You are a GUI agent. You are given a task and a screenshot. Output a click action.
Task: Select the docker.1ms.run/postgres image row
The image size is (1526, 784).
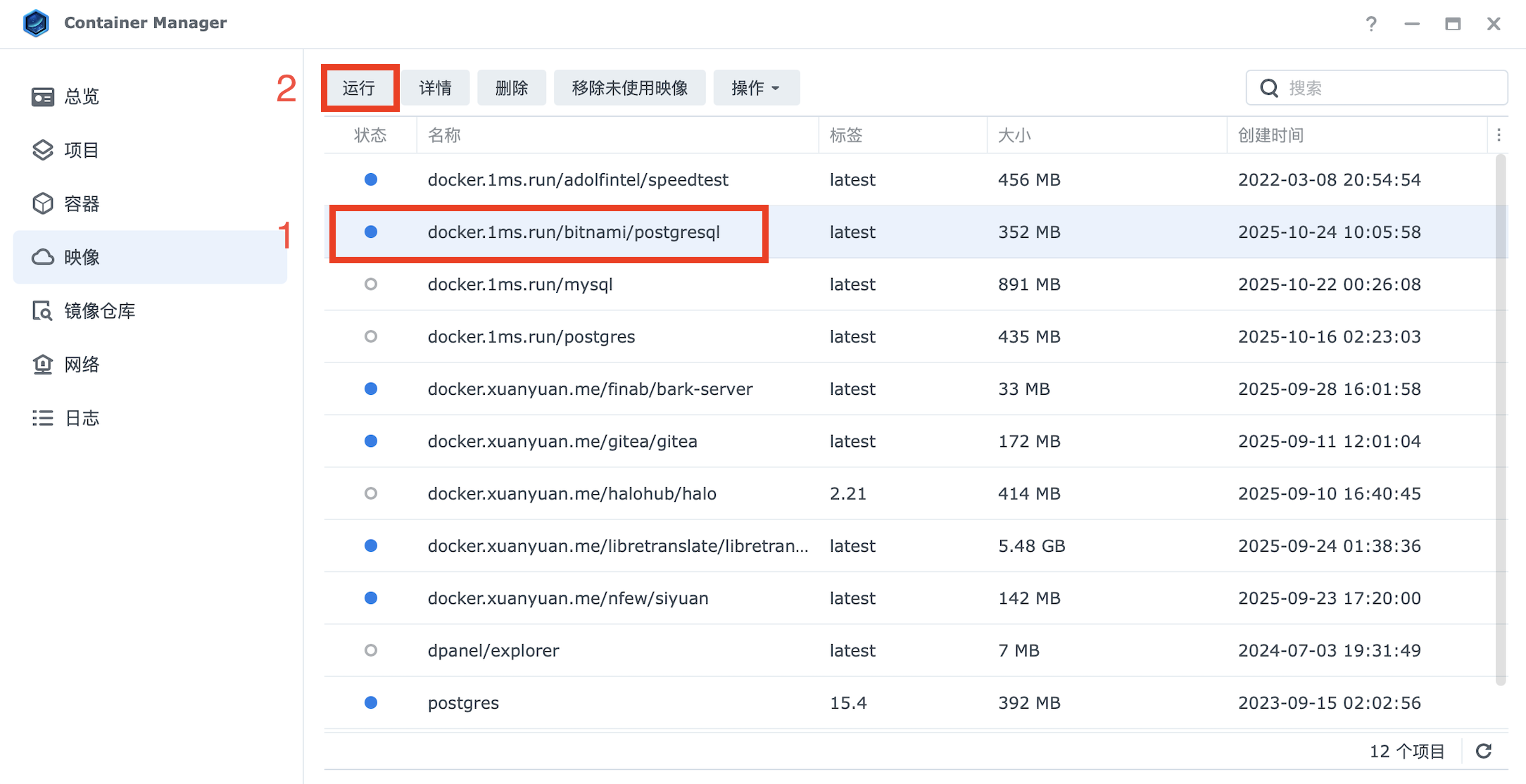click(531, 336)
